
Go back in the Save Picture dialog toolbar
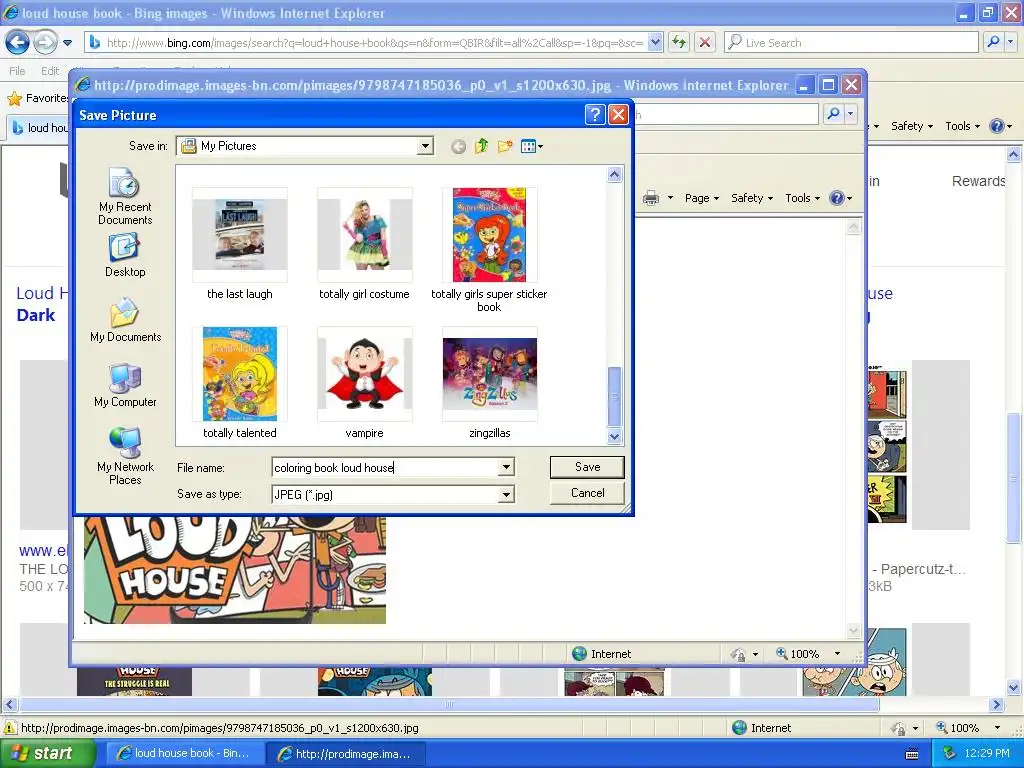[x=458, y=146]
